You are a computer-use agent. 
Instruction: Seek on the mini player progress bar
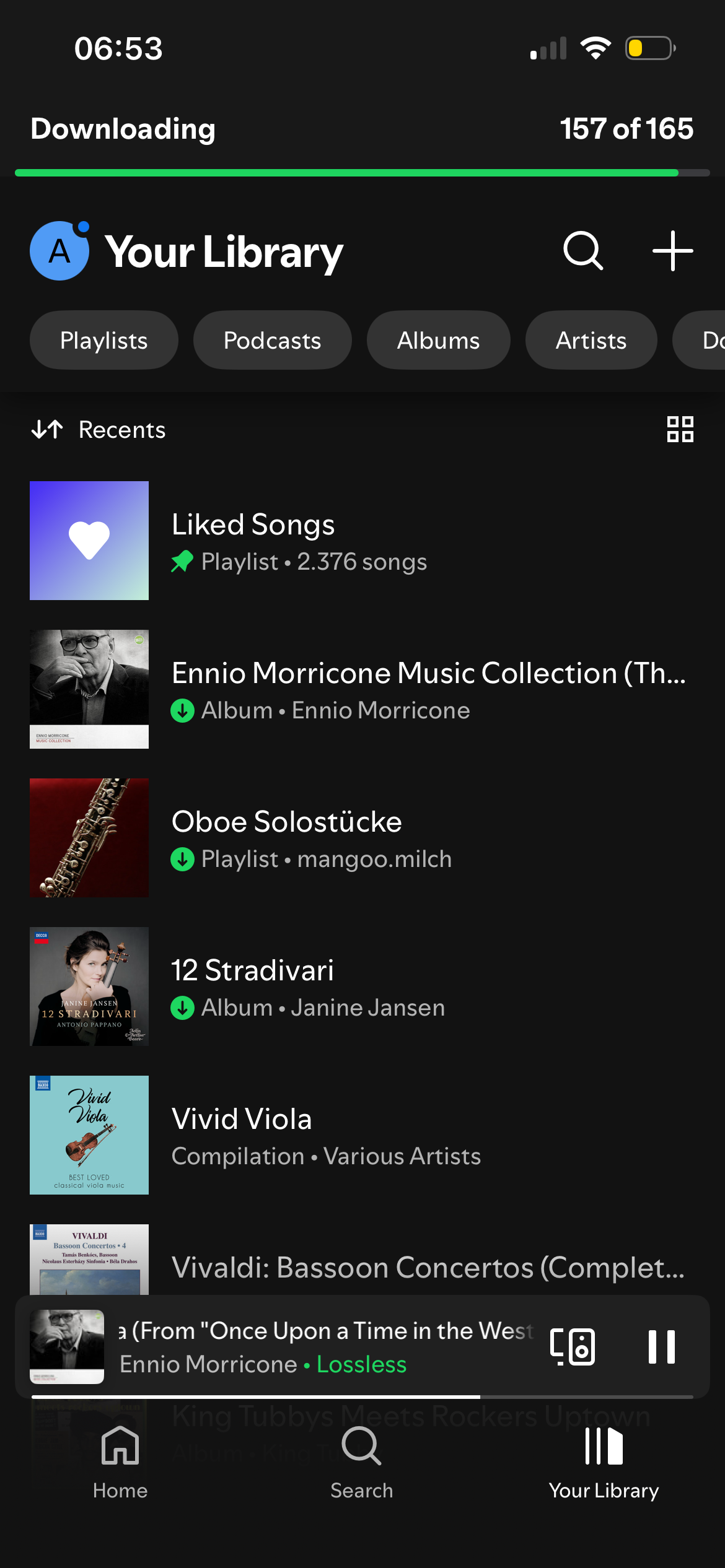pos(362,1397)
